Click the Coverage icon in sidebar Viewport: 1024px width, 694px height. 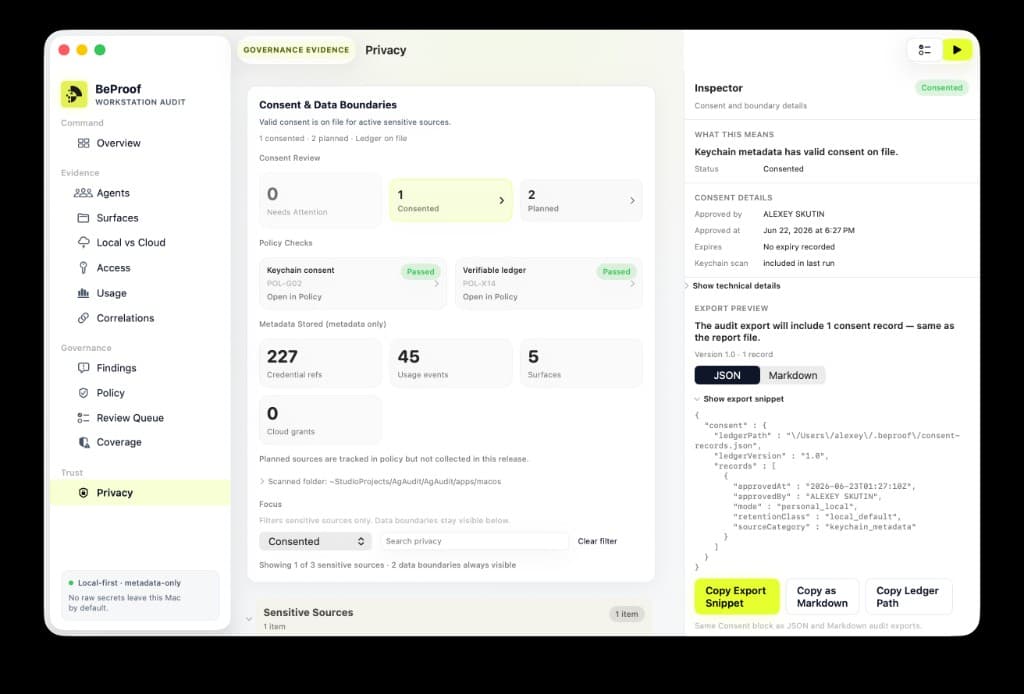pyautogui.click(x=84, y=442)
